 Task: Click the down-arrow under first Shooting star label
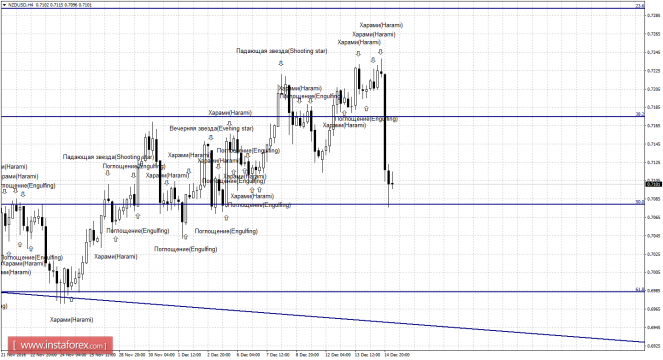point(107,173)
